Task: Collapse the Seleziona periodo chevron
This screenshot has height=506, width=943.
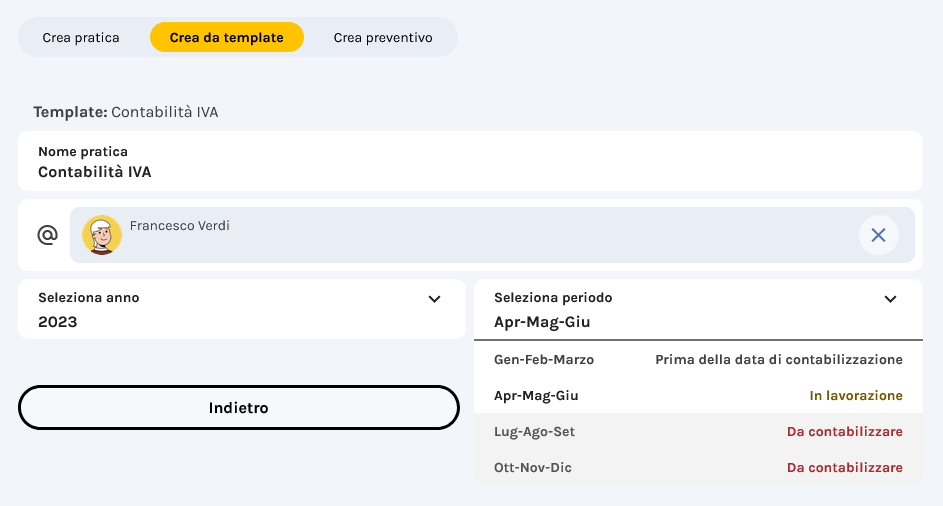Action: [x=890, y=298]
